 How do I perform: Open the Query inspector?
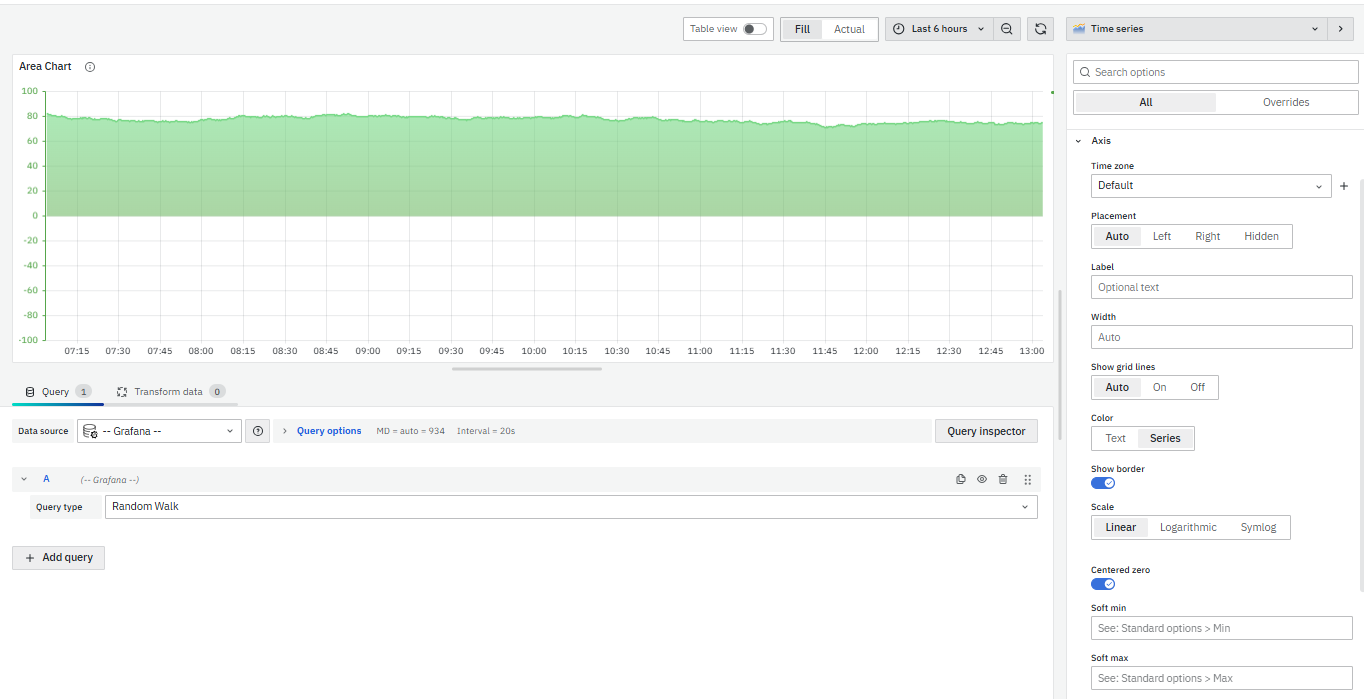(986, 431)
